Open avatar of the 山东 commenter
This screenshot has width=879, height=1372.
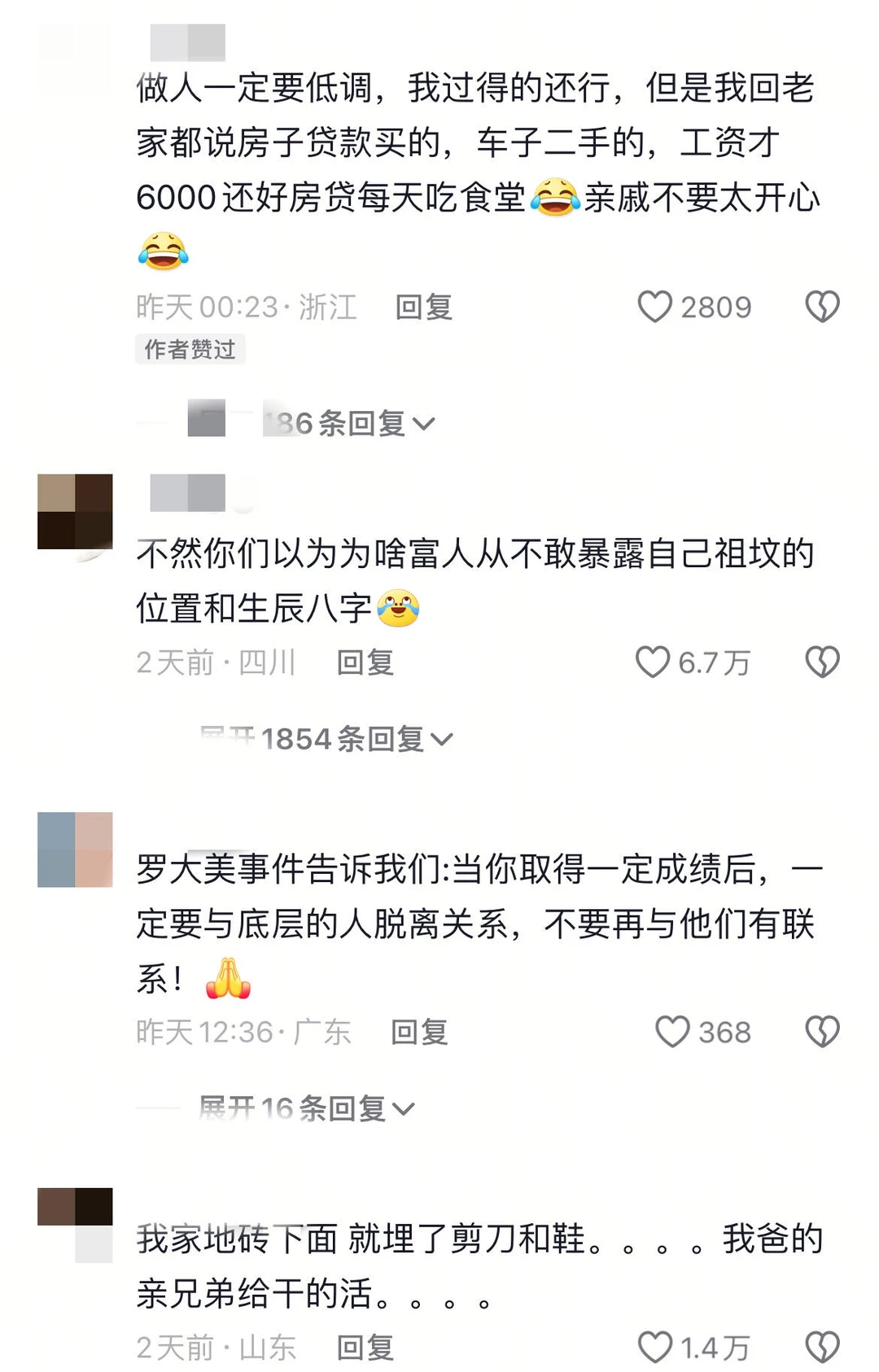(75, 1225)
